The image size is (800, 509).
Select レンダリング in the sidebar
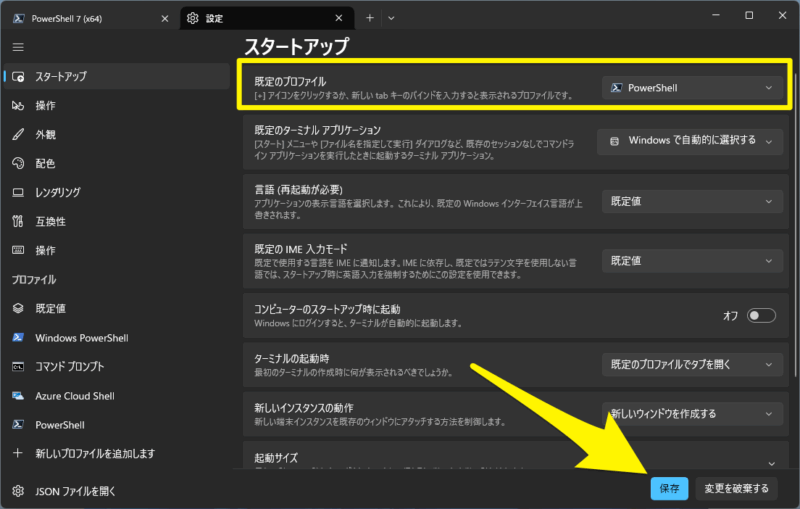(116, 192)
